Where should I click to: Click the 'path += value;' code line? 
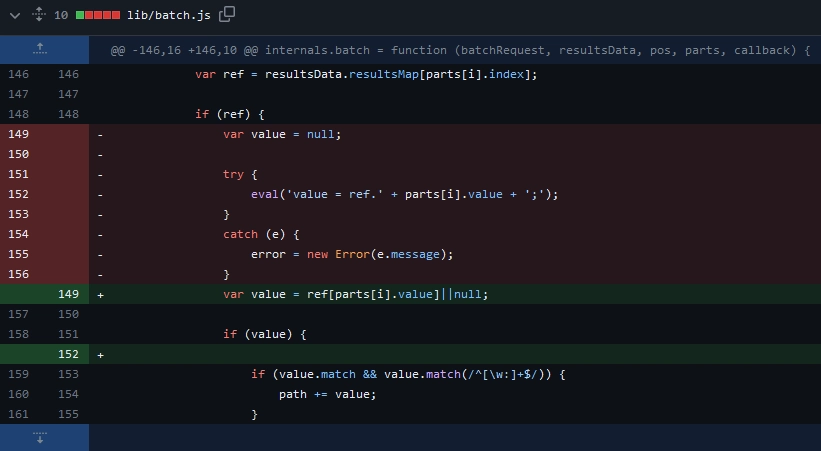click(327, 394)
